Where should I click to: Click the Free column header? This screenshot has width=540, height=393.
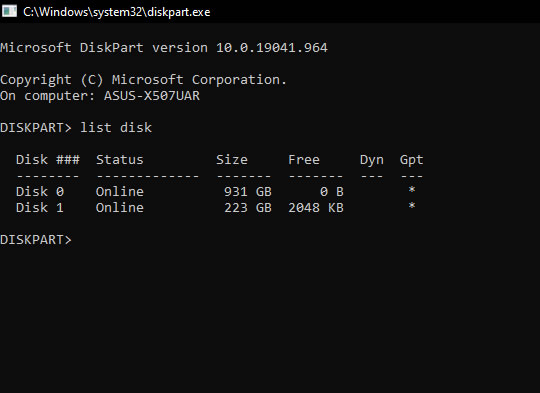(304, 159)
